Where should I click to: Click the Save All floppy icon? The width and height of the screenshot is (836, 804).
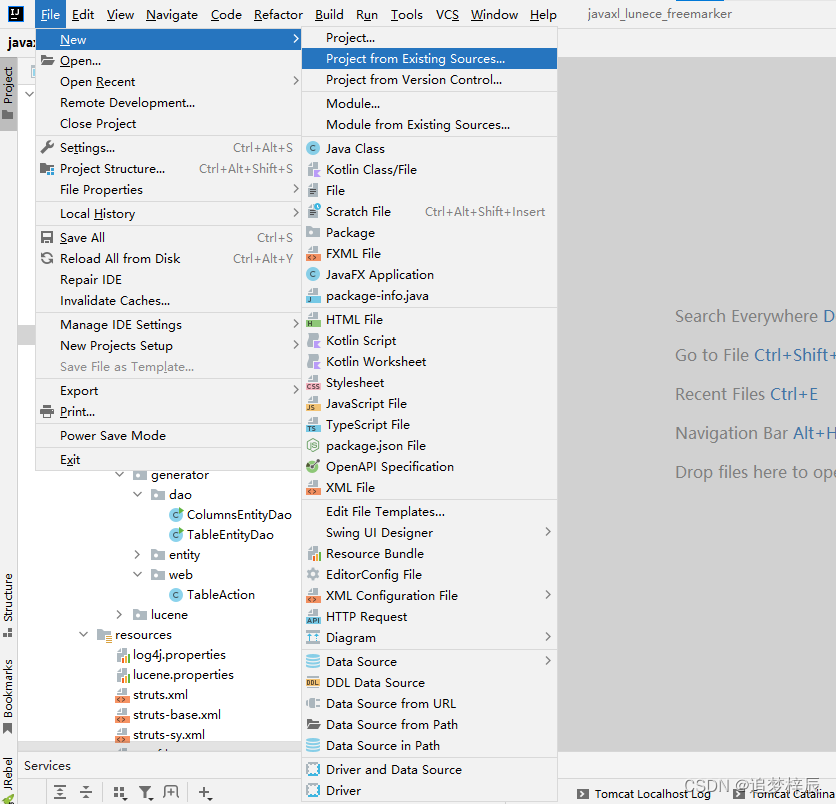(47, 237)
